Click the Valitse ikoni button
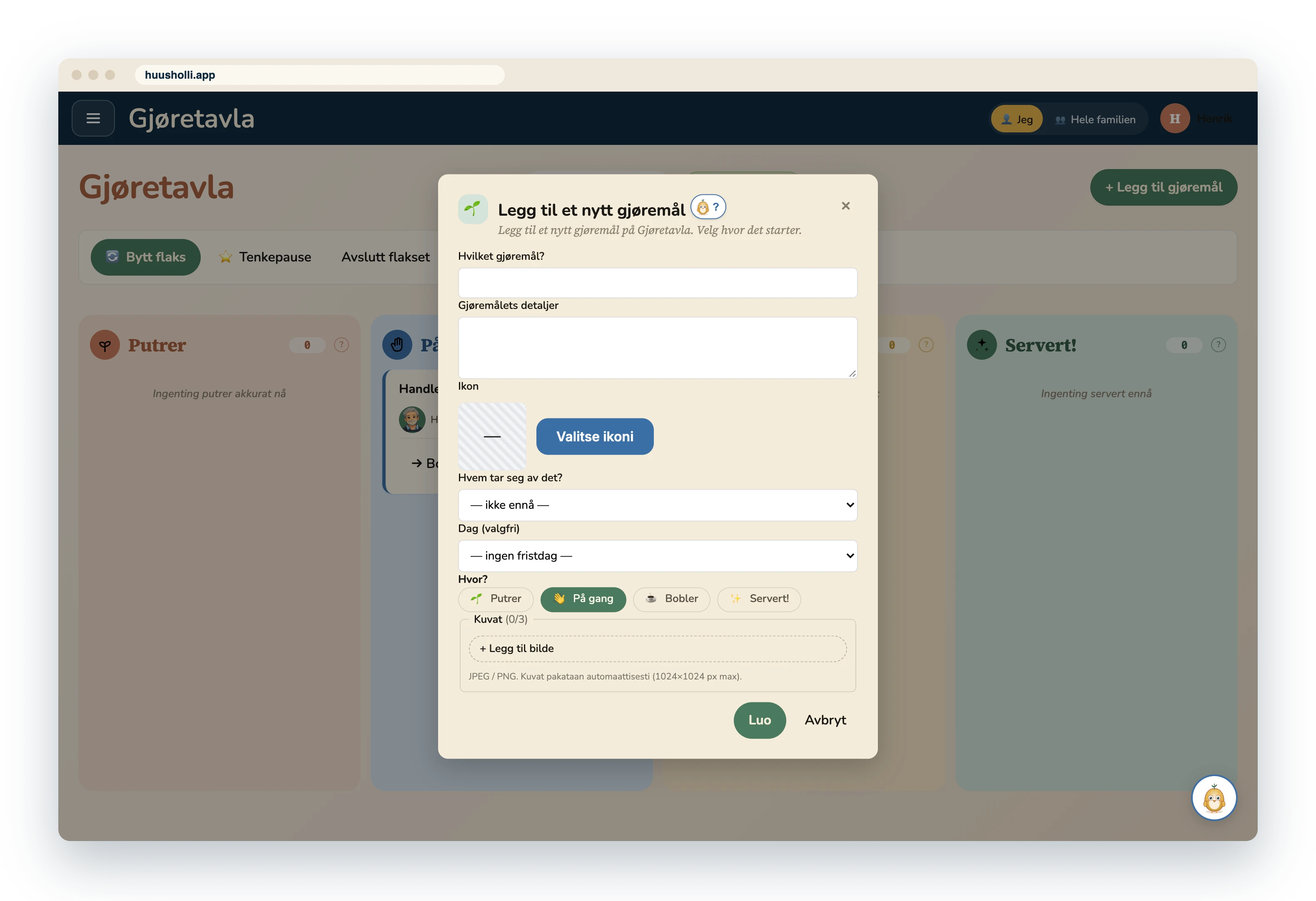The image size is (1316, 901). (595, 437)
